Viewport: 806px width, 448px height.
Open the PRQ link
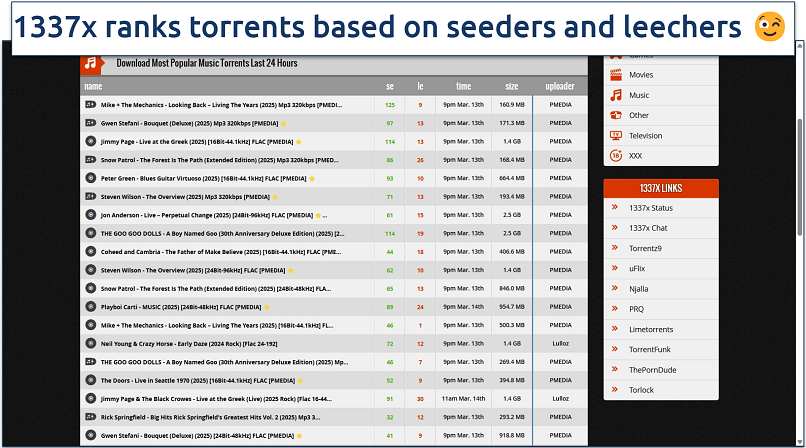[x=636, y=309]
